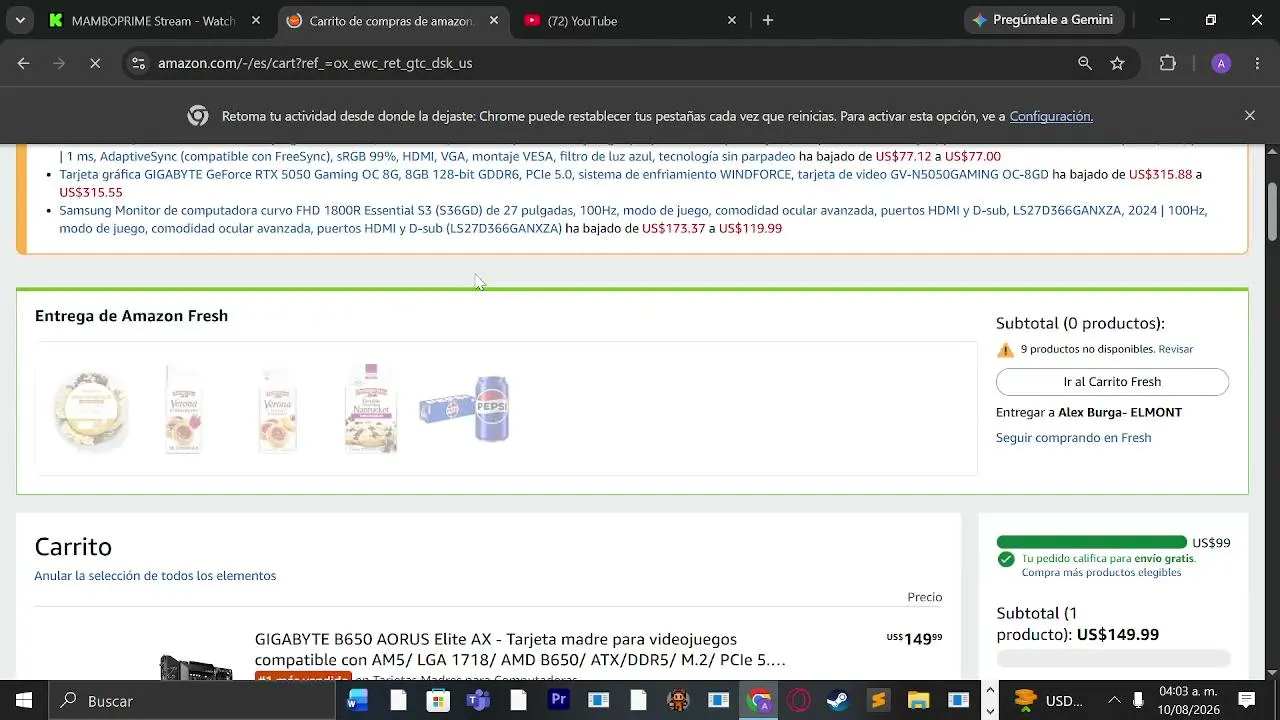1280x720 pixels.
Task: Click Compra más productos elegibles link
Action: tap(1101, 573)
